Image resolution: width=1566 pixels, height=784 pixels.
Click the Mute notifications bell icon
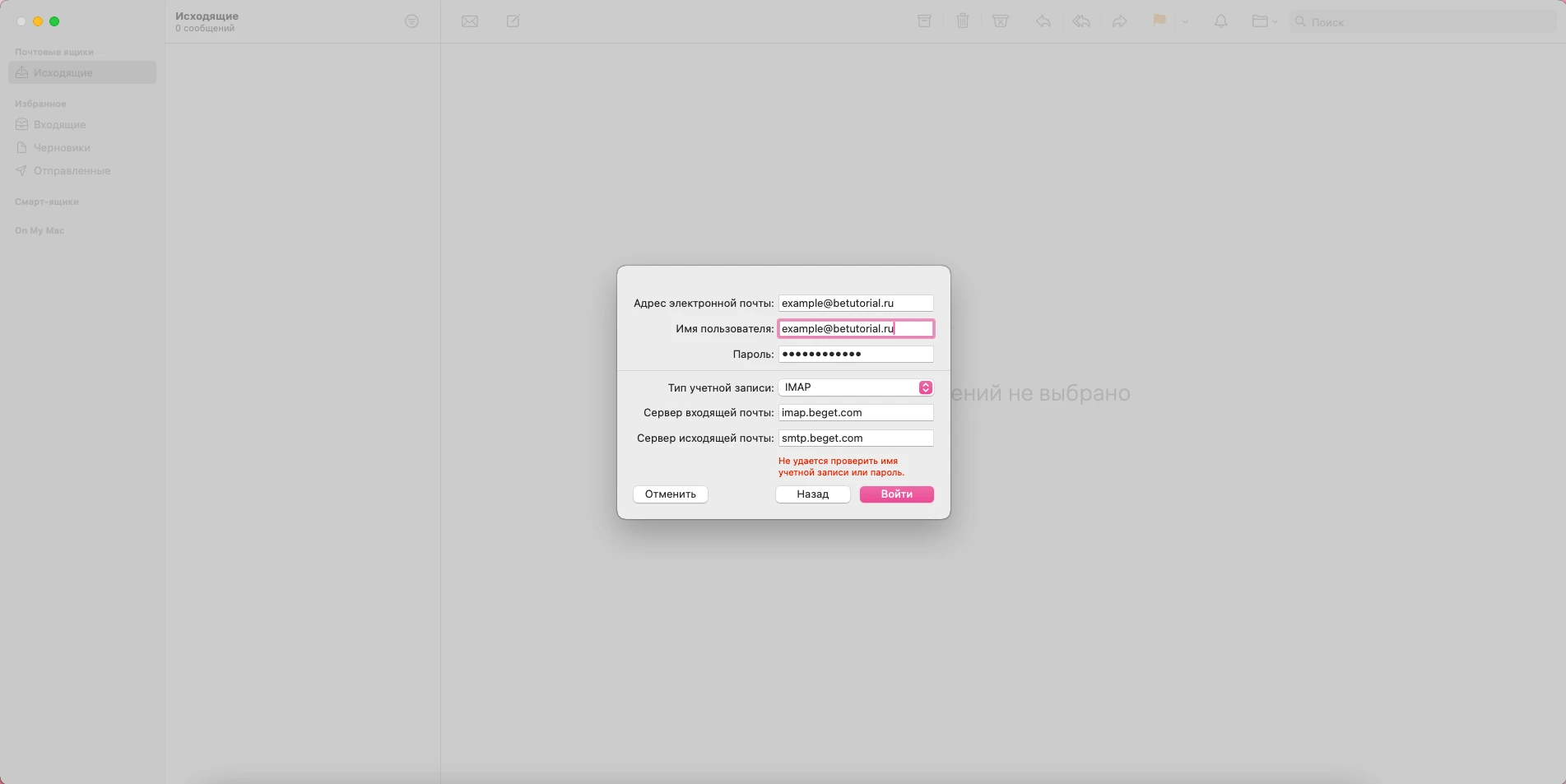[x=1220, y=21]
